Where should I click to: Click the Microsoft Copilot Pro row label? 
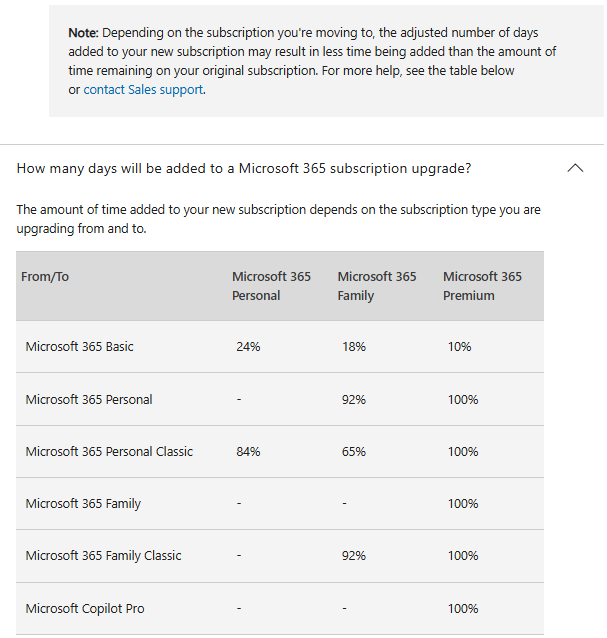tap(85, 609)
